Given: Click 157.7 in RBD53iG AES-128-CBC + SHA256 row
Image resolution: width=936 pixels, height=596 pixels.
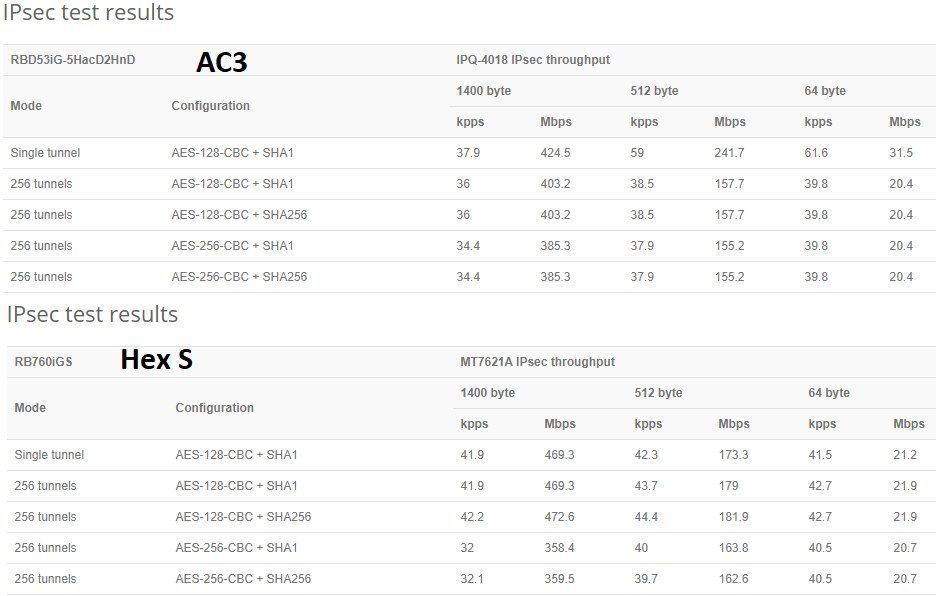Looking at the screenshot, I should click(729, 215).
